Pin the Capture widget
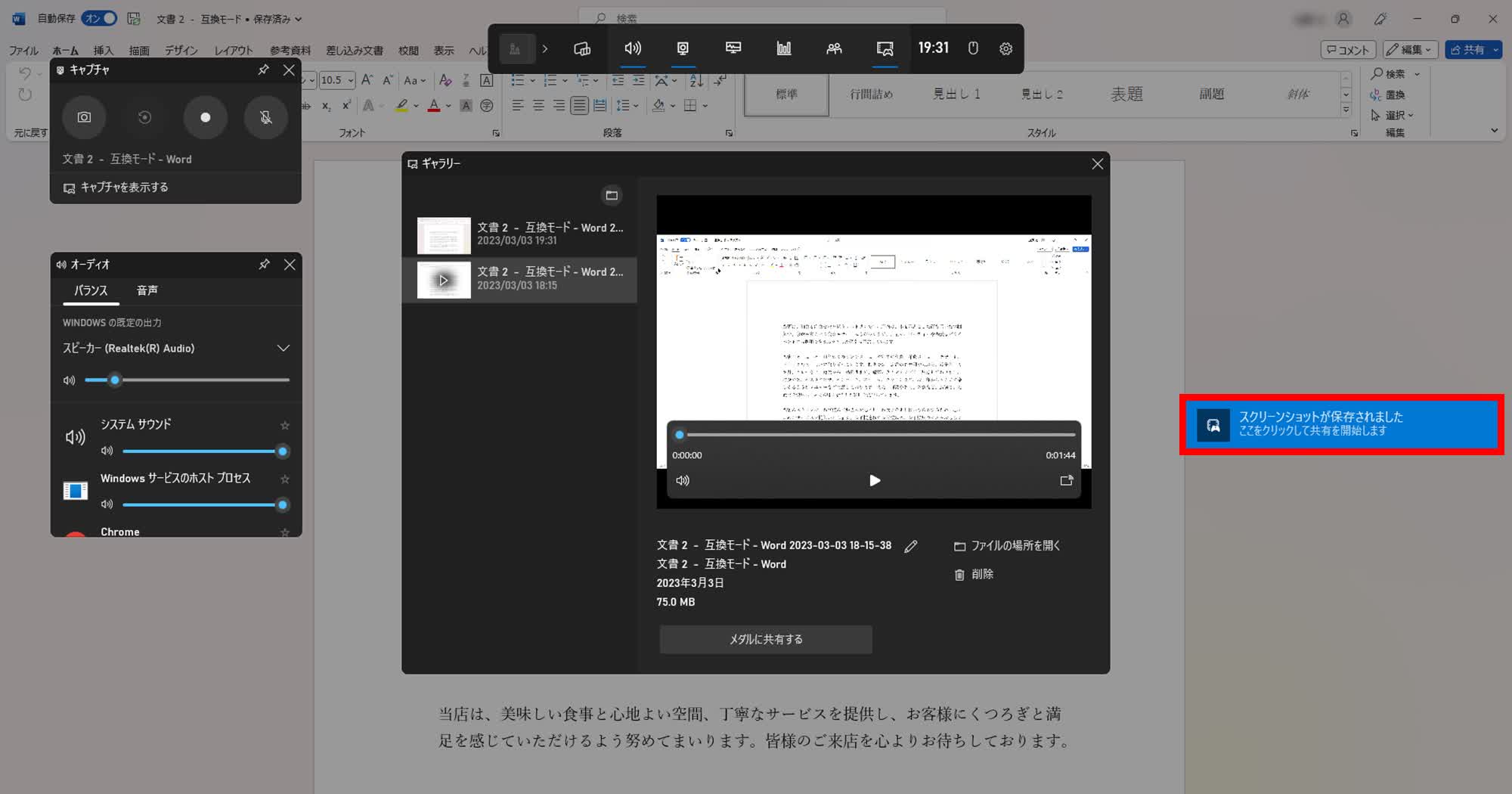This screenshot has height=794, width=1512. [x=263, y=70]
